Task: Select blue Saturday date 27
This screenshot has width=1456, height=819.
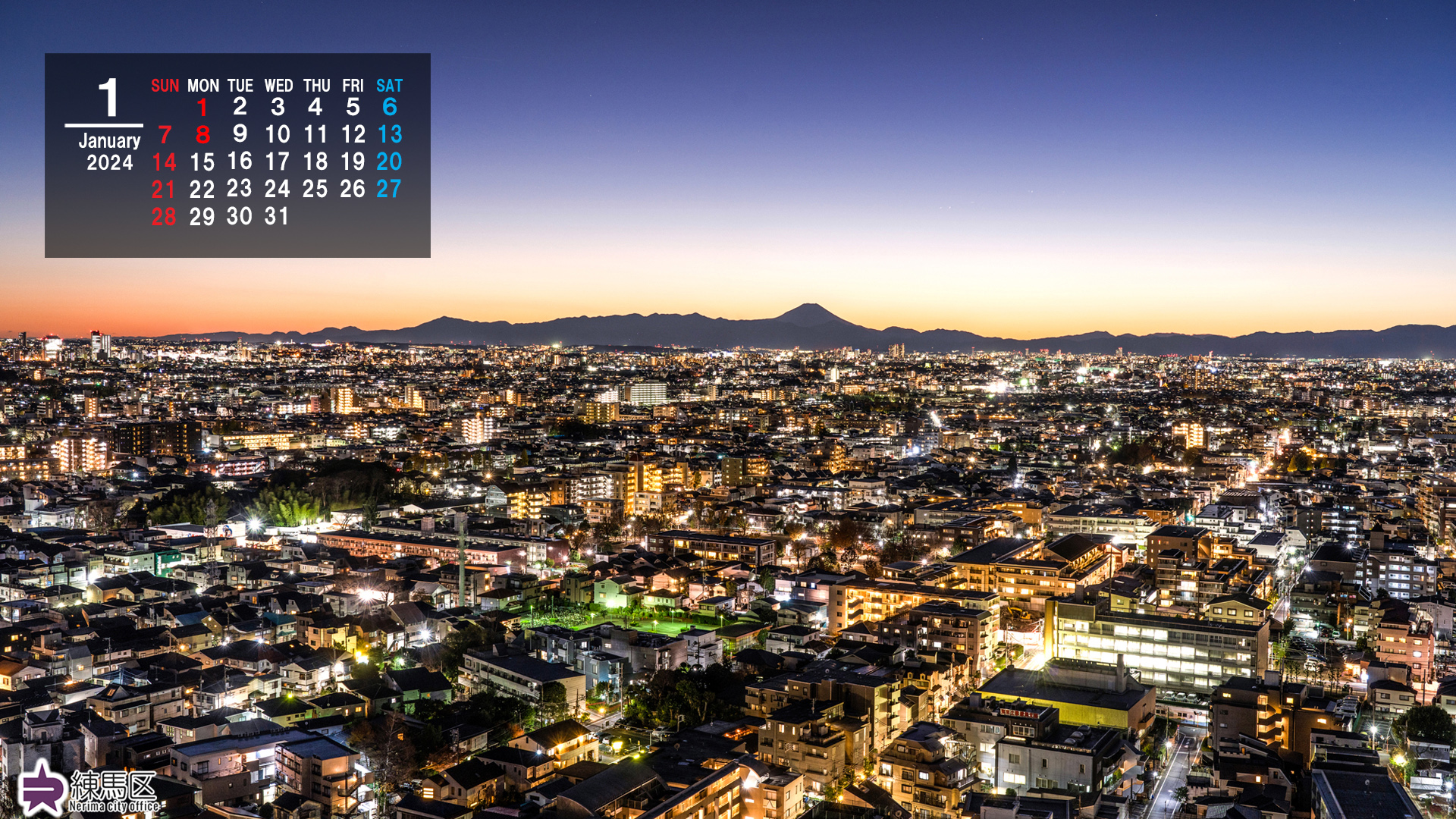Action: (389, 188)
